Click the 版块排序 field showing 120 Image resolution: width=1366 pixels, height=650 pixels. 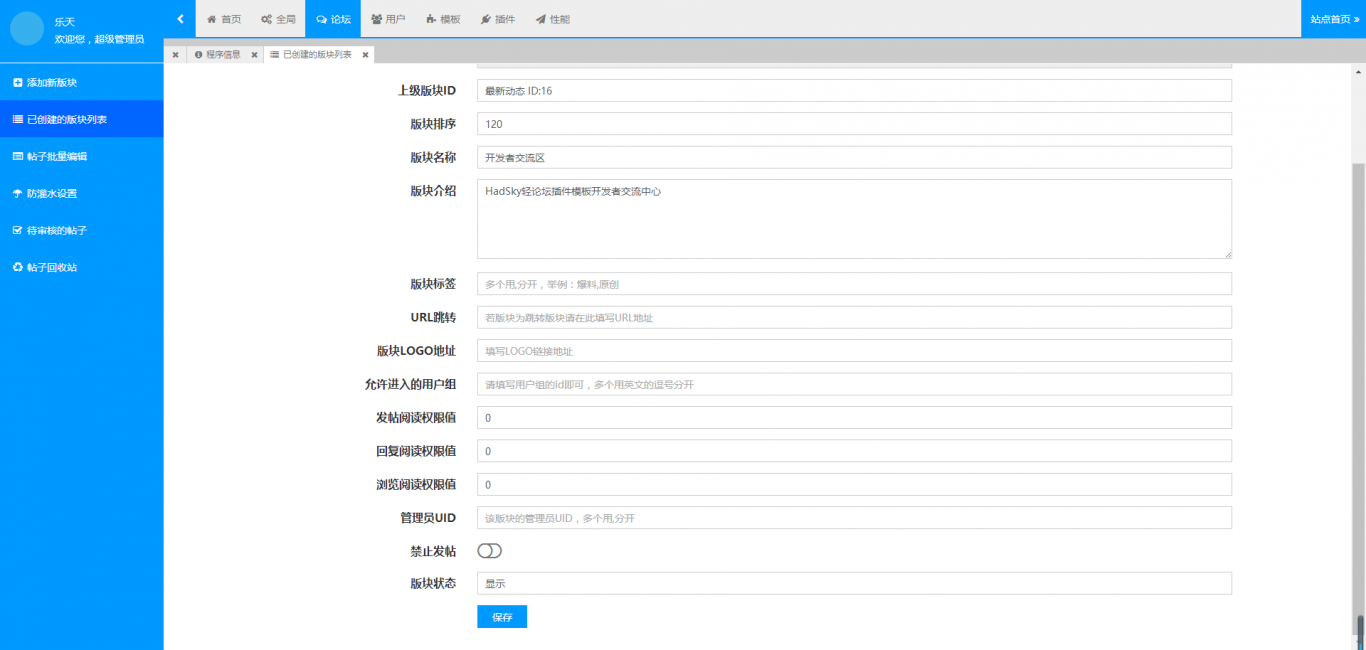854,124
